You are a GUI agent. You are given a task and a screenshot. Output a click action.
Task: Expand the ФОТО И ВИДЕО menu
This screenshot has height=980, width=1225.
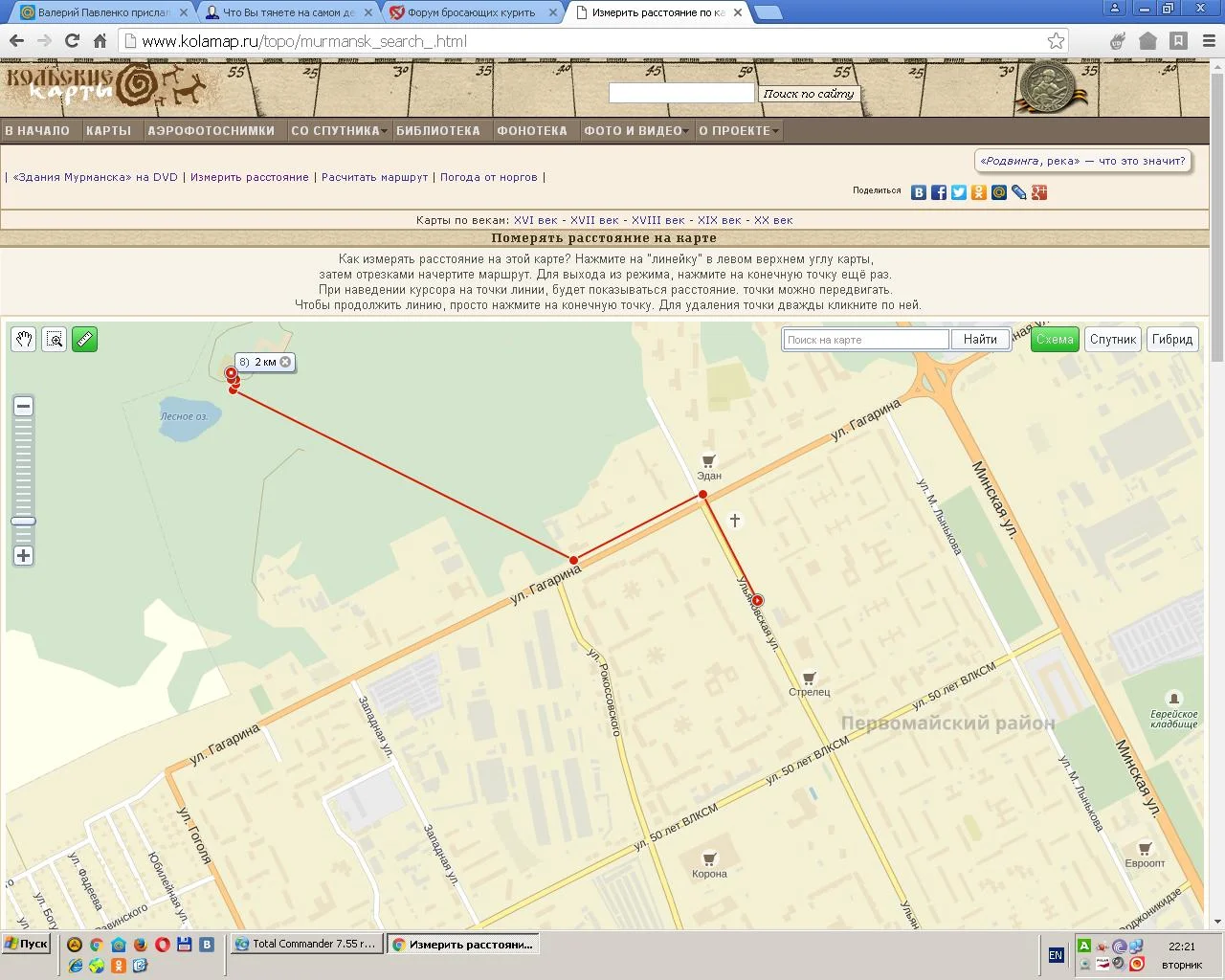[x=636, y=131]
